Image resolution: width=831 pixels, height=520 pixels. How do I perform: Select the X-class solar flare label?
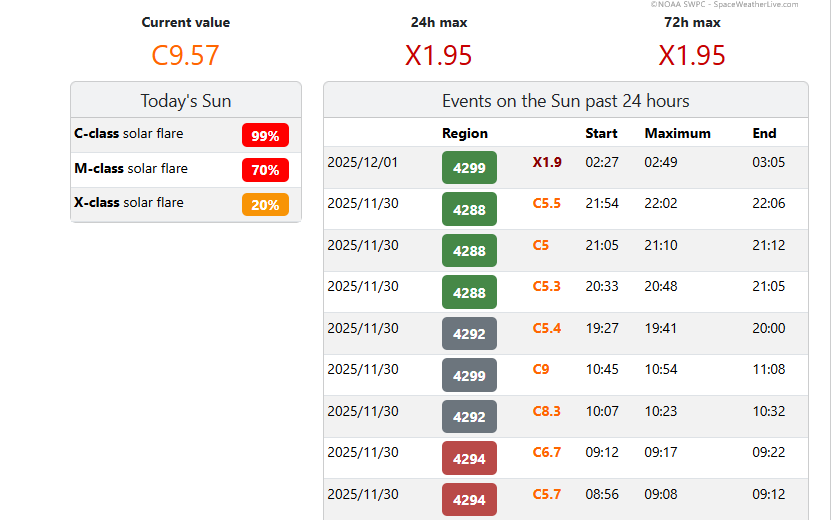click(129, 202)
